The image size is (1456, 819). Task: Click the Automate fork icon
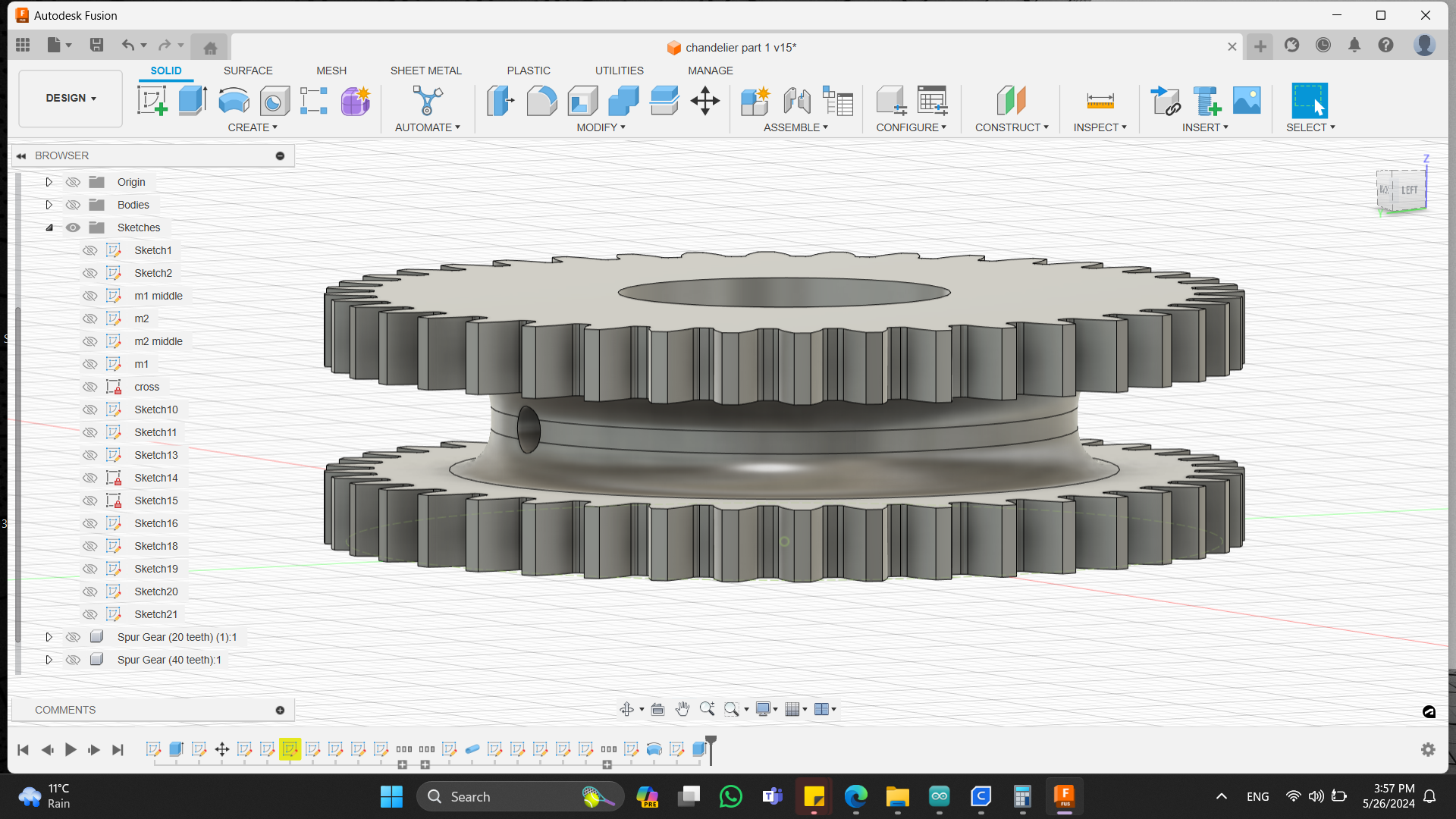click(x=428, y=100)
